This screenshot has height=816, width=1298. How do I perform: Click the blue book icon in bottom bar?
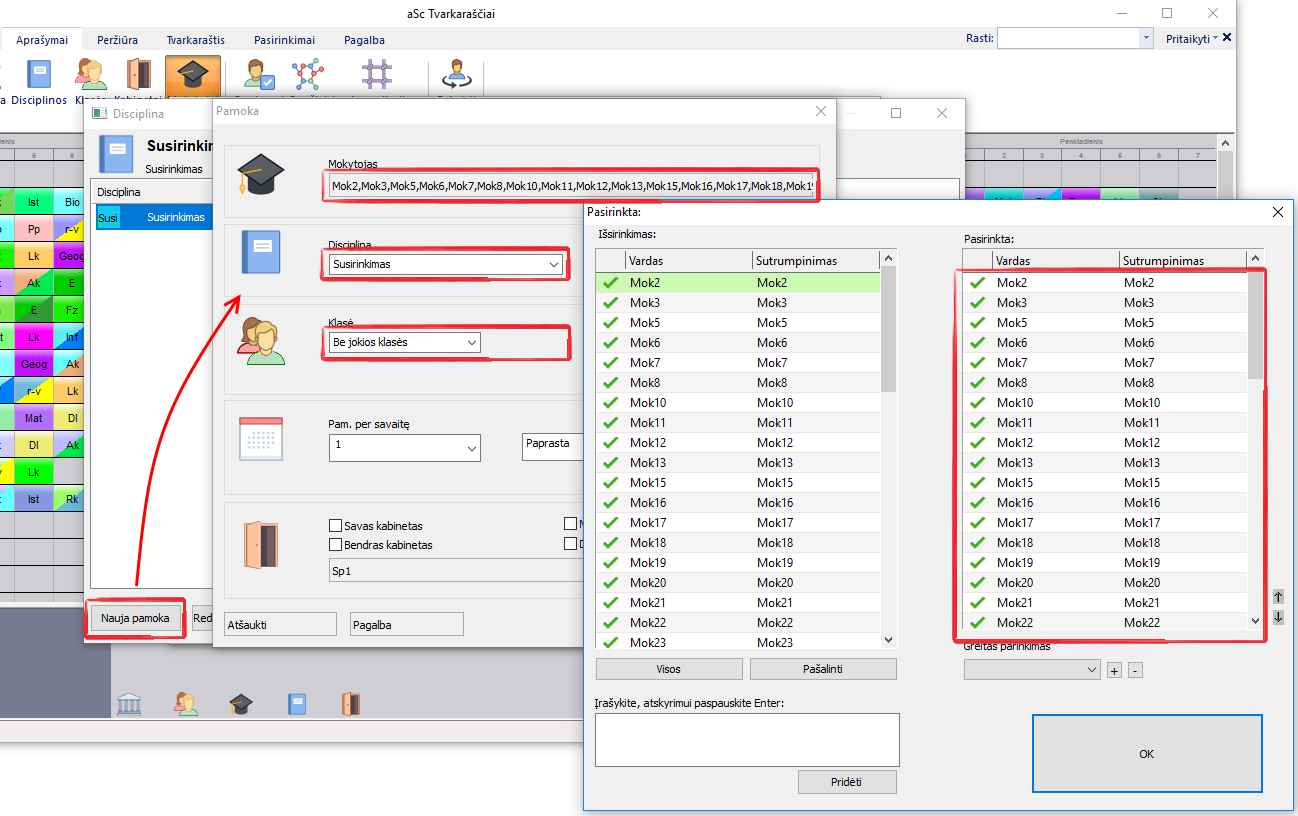pos(297,704)
